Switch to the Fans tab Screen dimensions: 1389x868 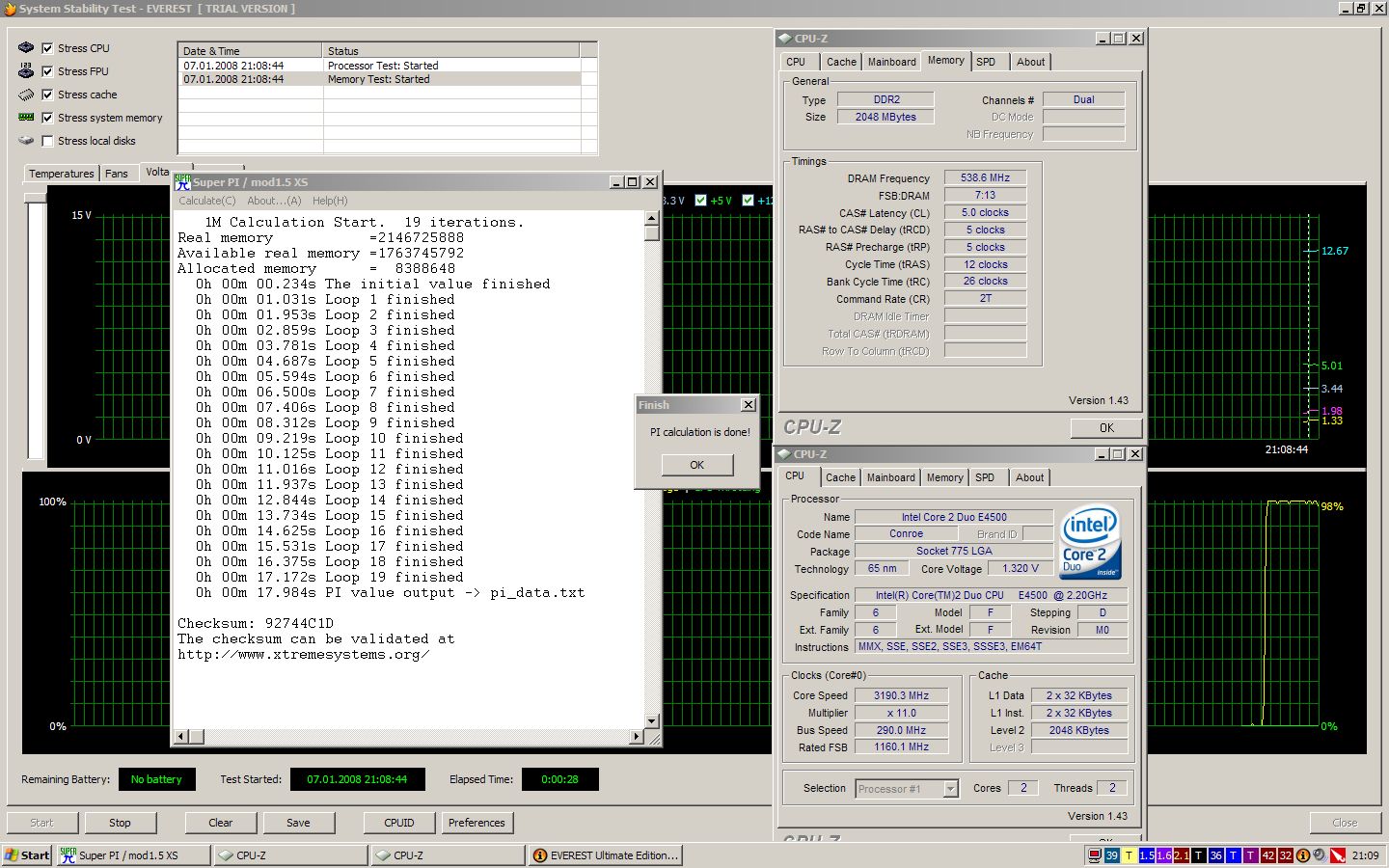pyautogui.click(x=117, y=174)
